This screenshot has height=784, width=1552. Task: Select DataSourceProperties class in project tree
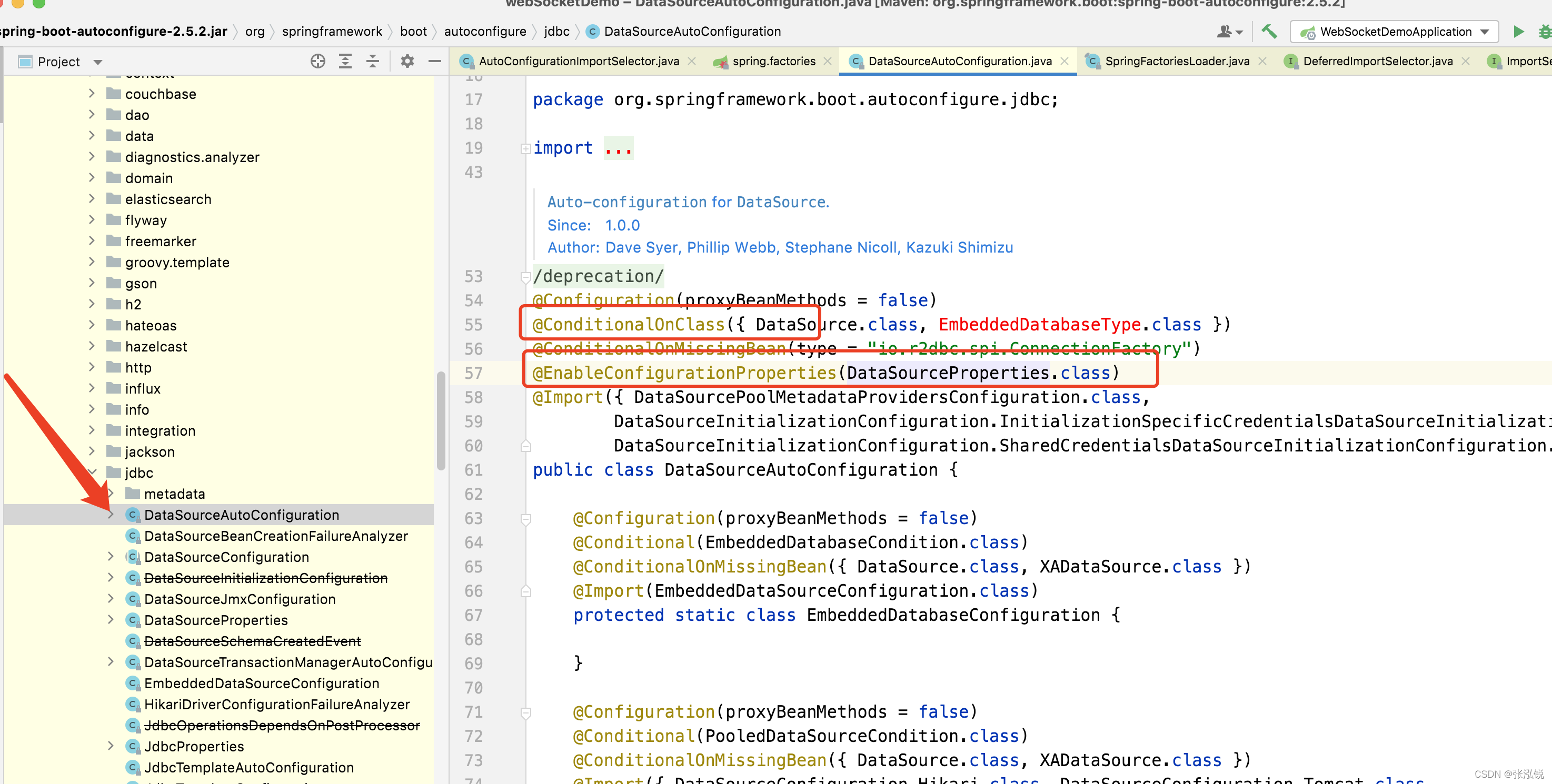tap(216, 620)
